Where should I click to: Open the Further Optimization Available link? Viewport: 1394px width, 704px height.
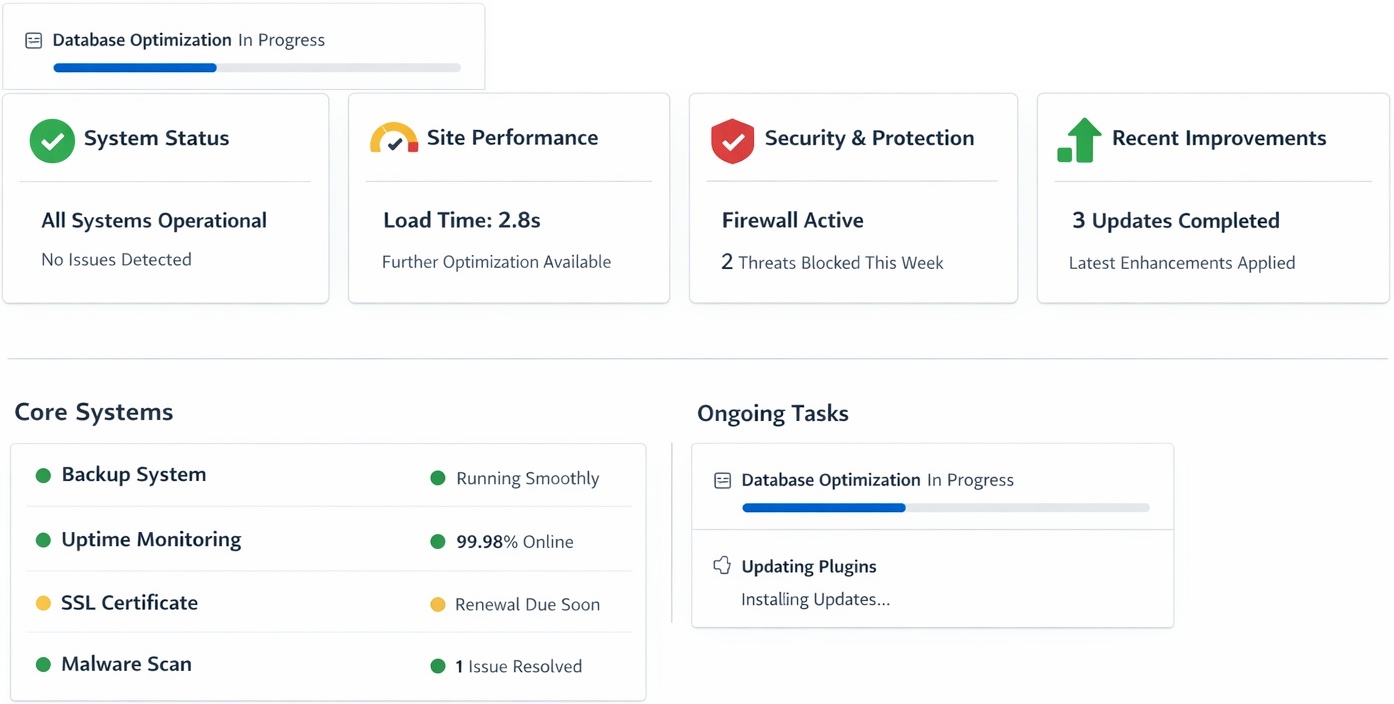tap(496, 262)
